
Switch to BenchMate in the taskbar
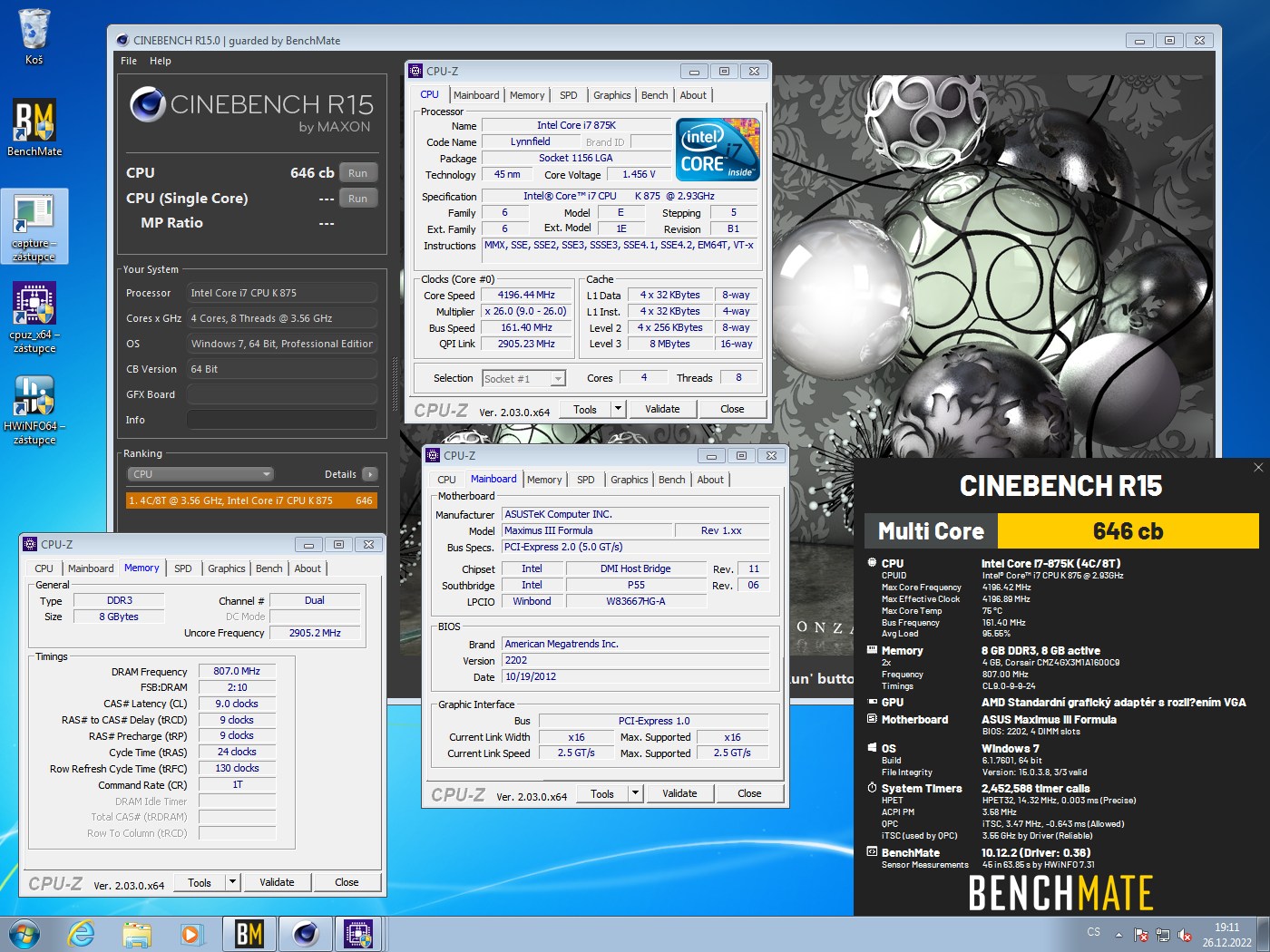tap(249, 934)
